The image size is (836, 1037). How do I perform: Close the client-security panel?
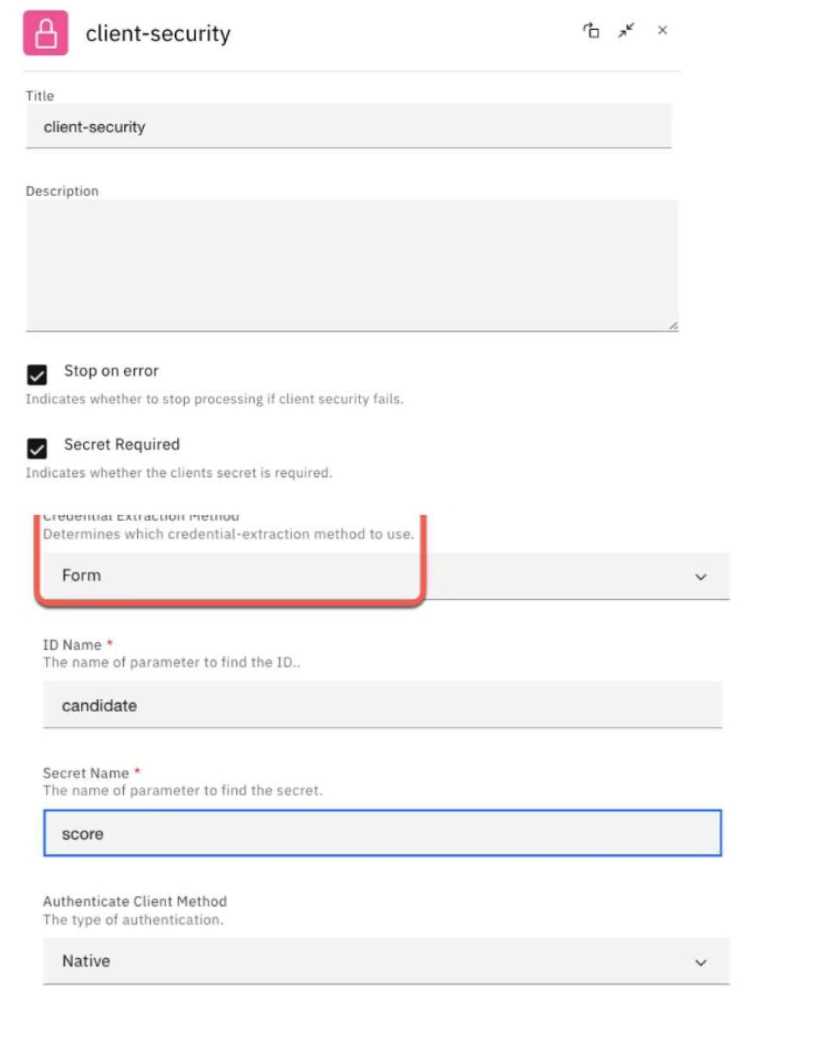tap(662, 31)
